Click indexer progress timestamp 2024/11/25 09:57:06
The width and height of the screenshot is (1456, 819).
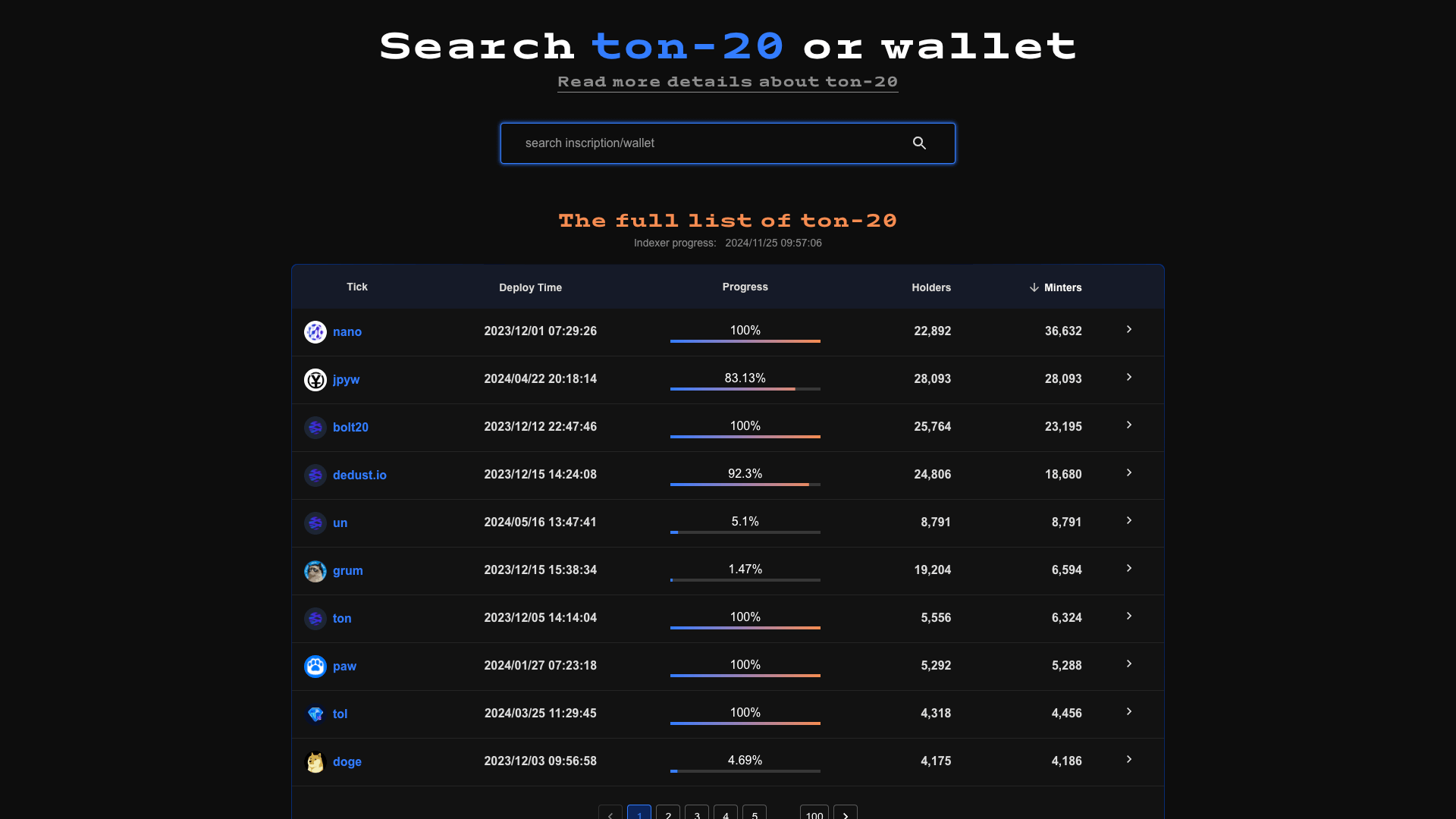[x=773, y=243]
